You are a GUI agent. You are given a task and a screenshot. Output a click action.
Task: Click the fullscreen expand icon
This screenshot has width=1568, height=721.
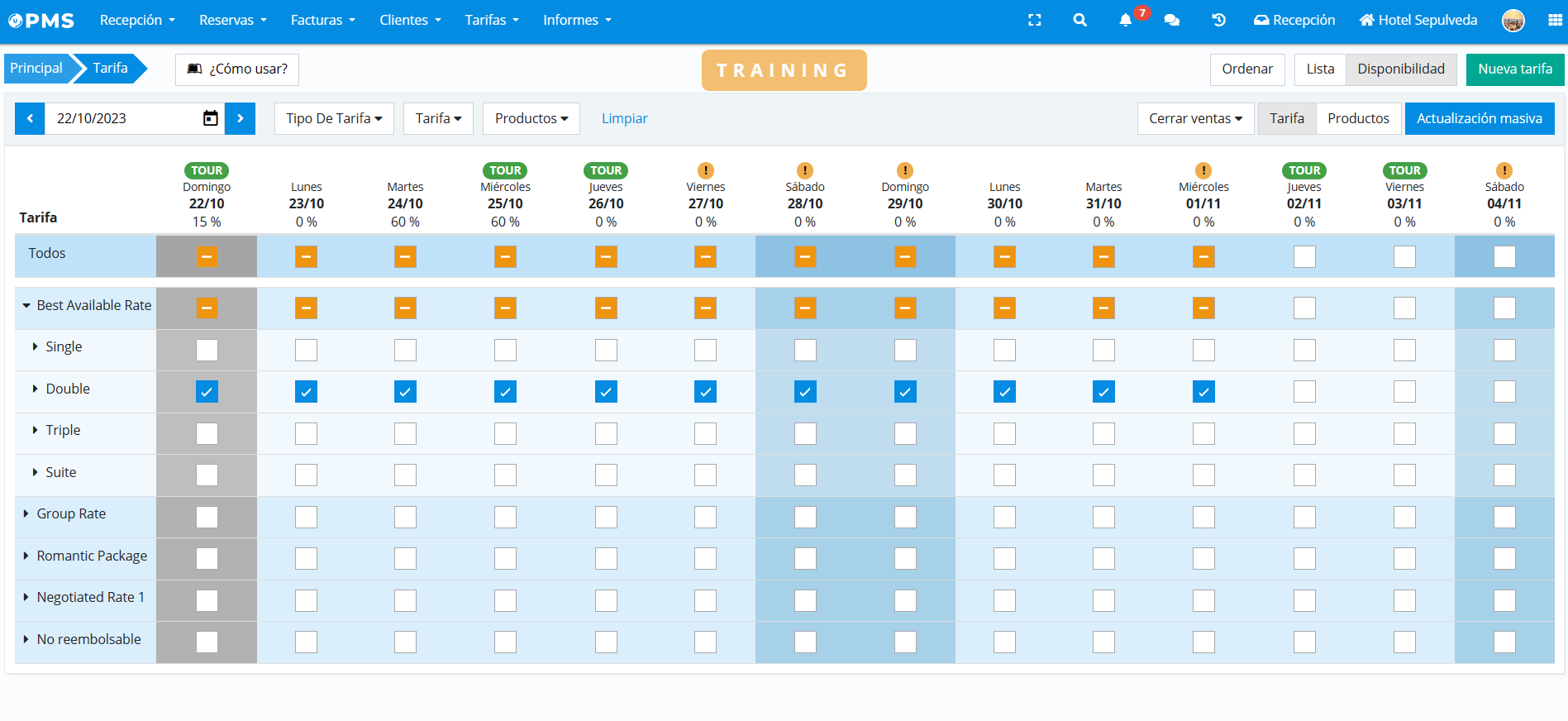click(x=1034, y=20)
